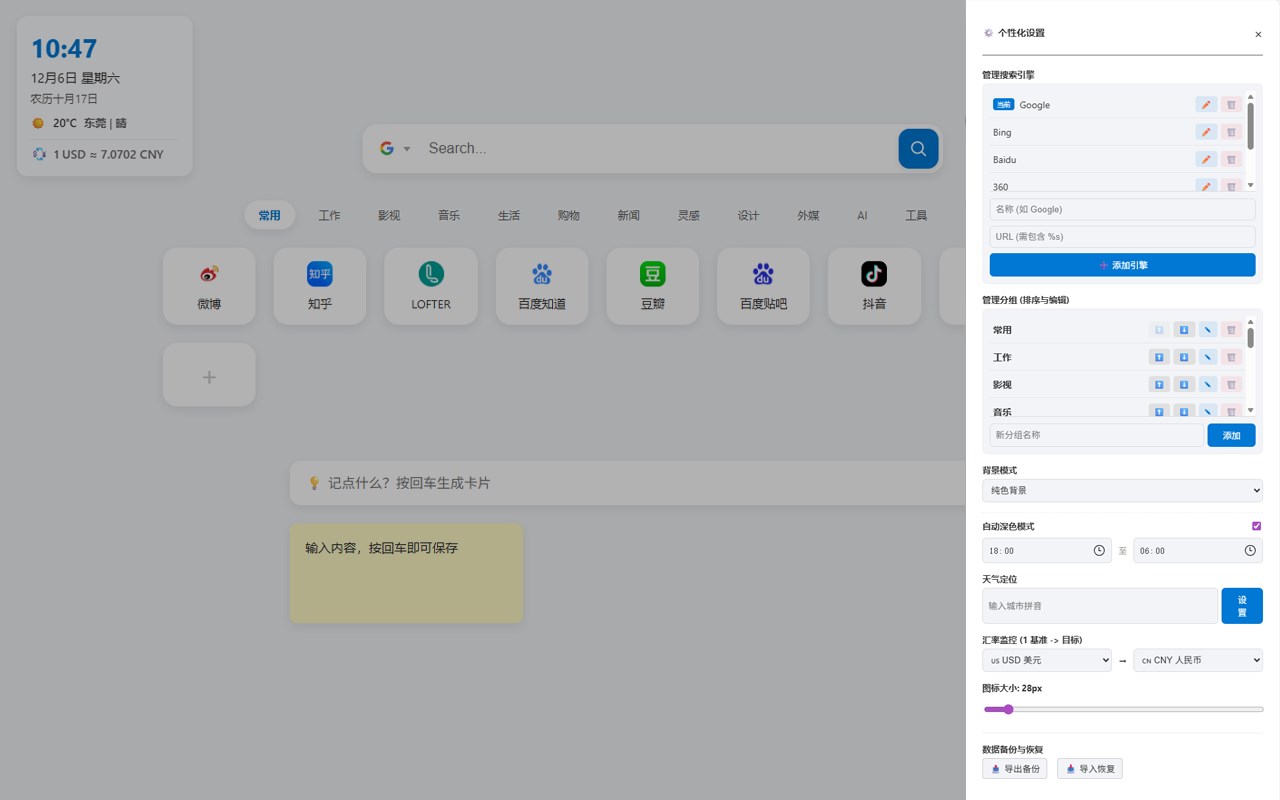
Task: Delete the 工作 group
Action: tap(1232, 357)
